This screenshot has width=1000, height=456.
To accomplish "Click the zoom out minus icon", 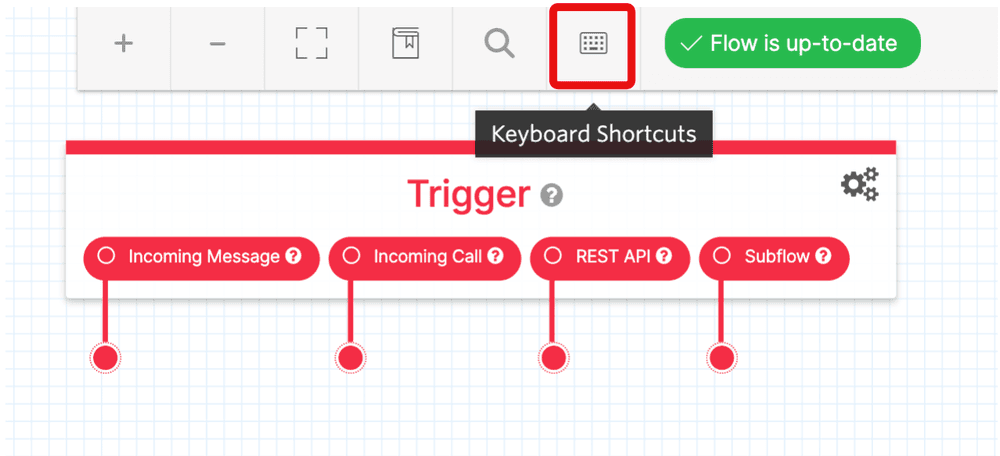I will click(217, 43).
